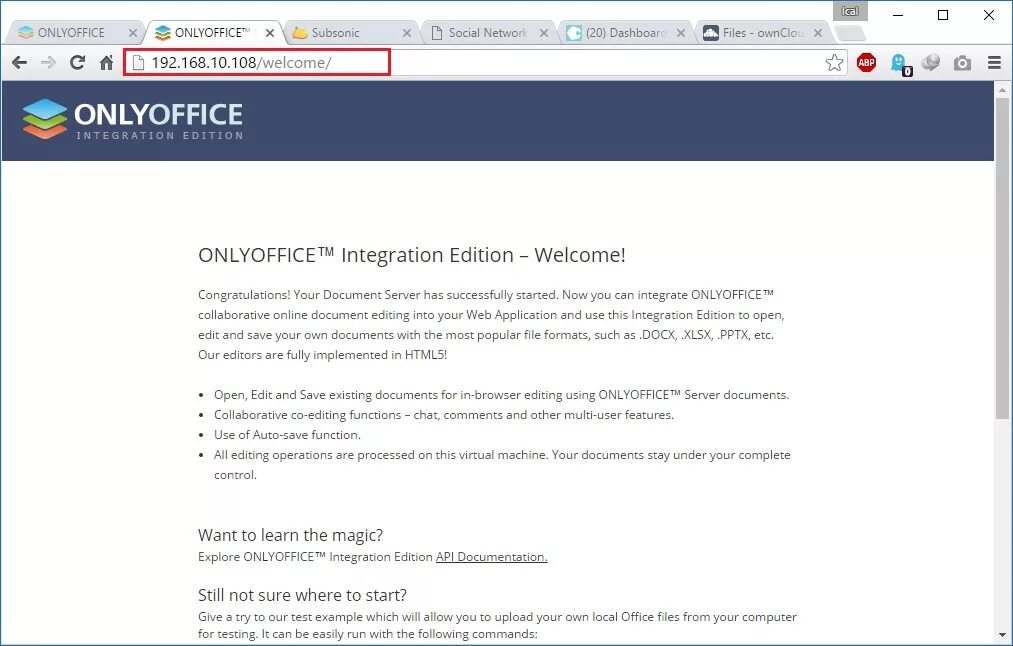The image size is (1013, 646).
Task: Close the Files - ownCloud tab
Action: (818, 33)
